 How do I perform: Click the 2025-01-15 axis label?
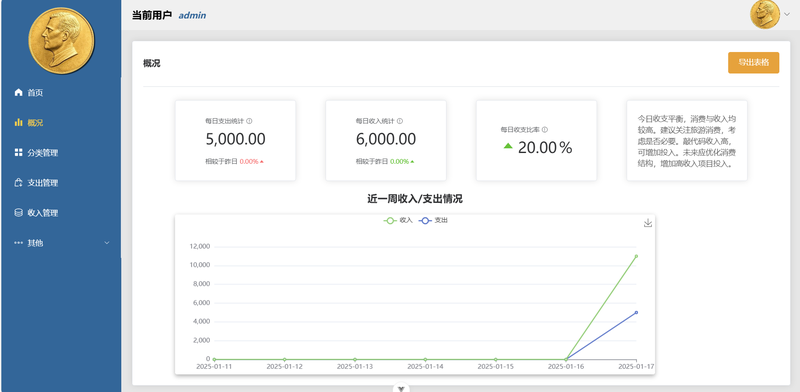[495, 366]
